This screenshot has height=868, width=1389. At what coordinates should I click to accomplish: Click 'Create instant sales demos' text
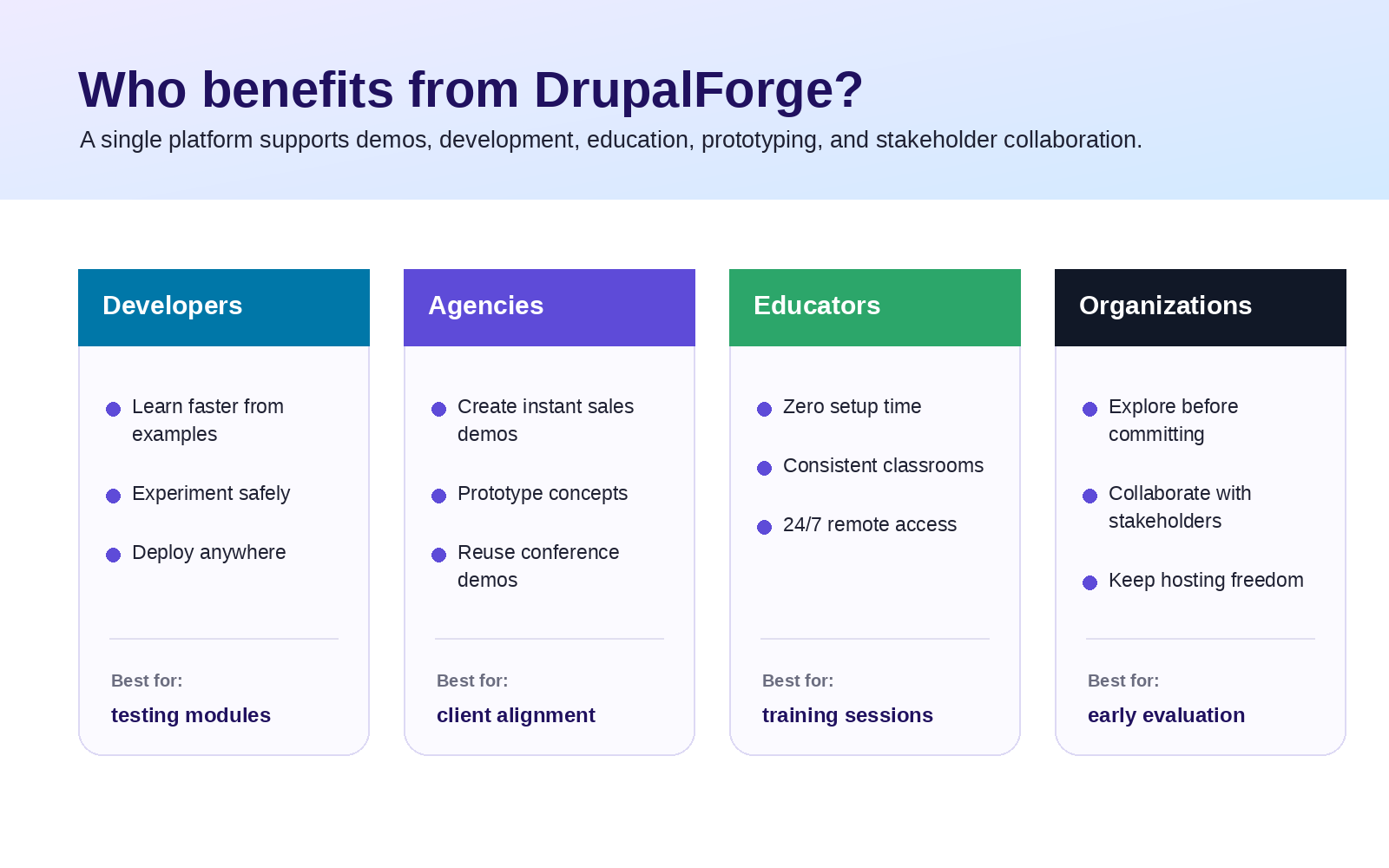(545, 420)
